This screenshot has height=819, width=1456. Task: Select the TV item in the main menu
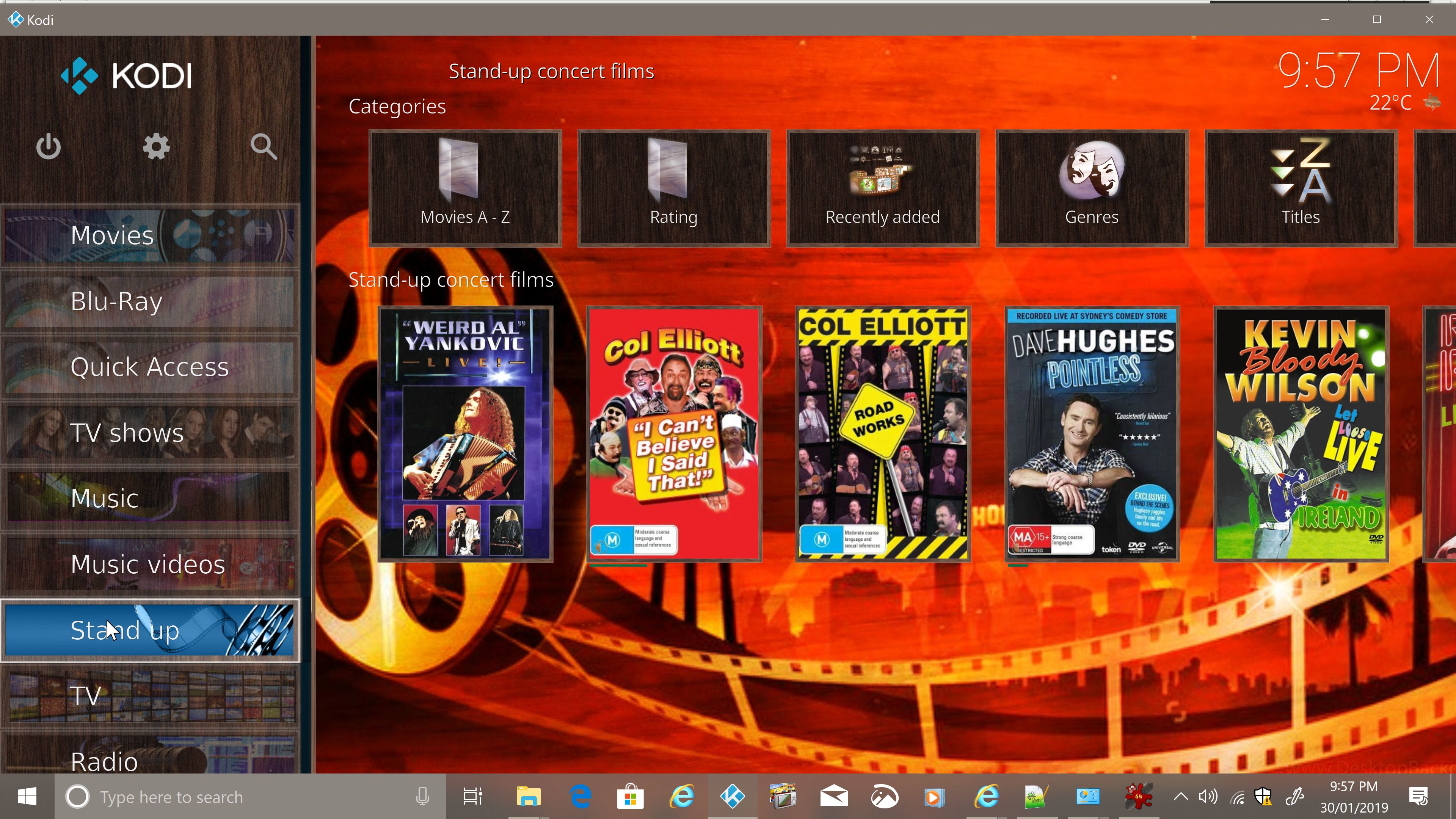pos(150,696)
